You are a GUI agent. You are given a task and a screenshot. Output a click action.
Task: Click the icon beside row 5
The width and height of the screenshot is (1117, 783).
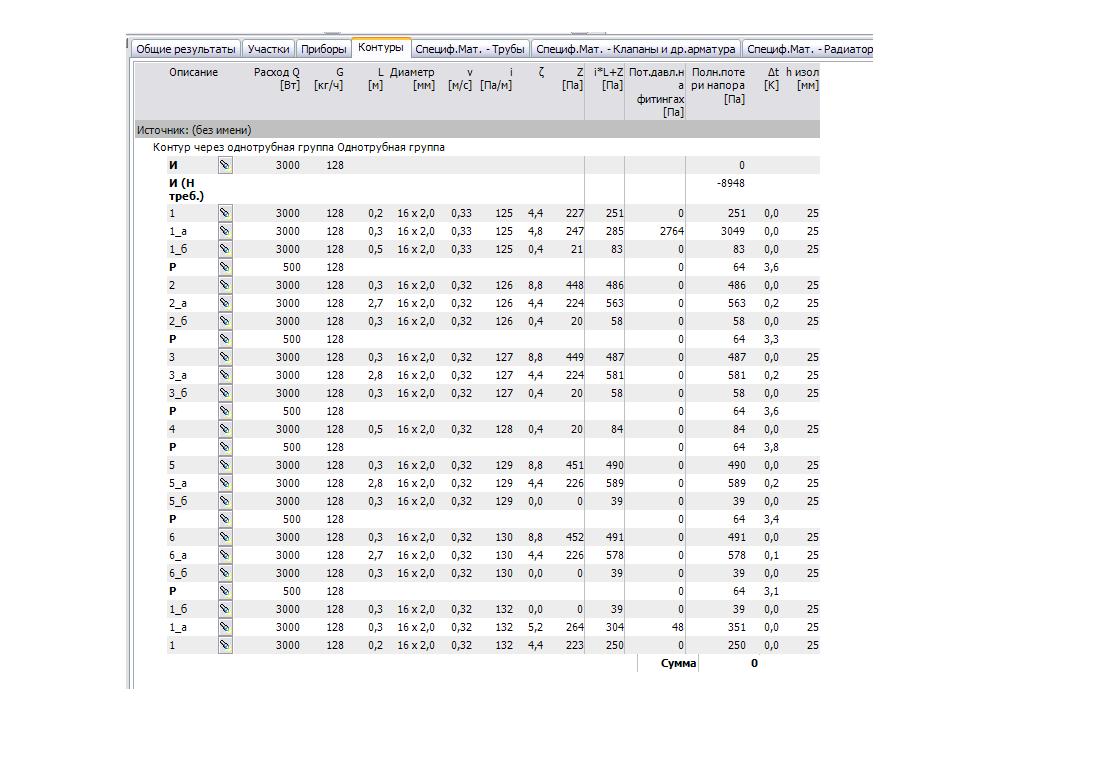[225, 466]
